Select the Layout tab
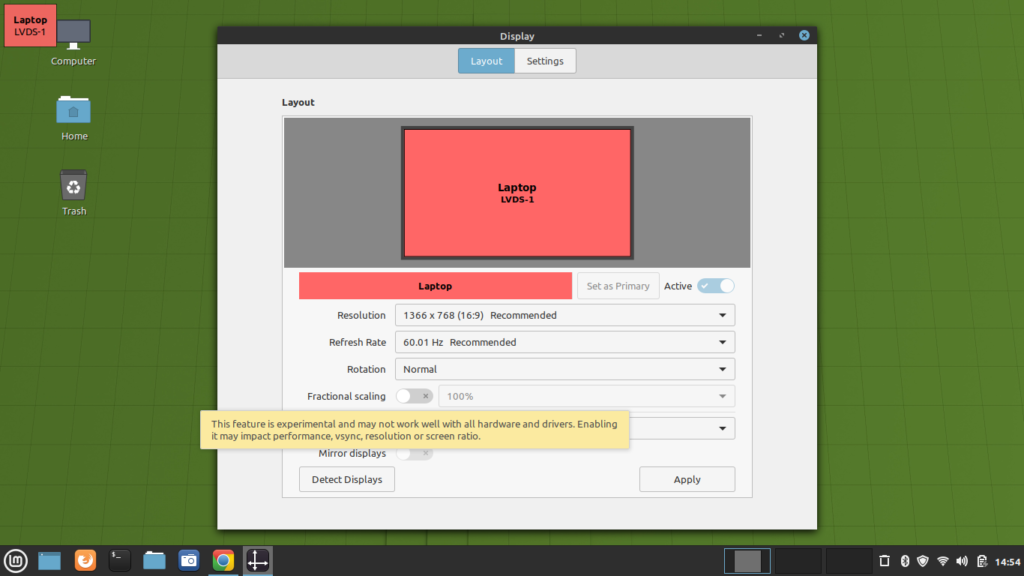 click(486, 61)
